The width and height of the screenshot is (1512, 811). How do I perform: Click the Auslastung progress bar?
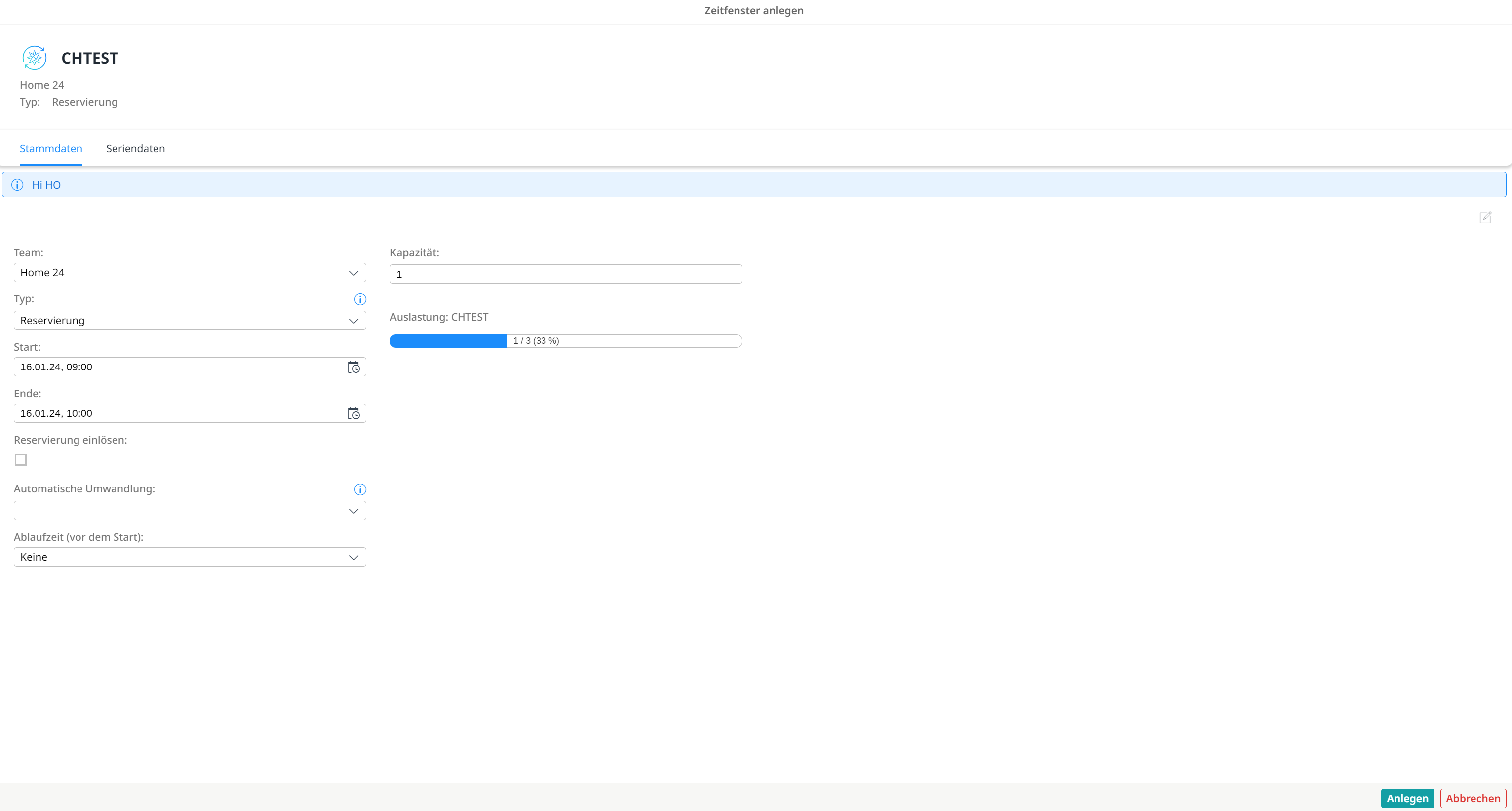(565, 341)
